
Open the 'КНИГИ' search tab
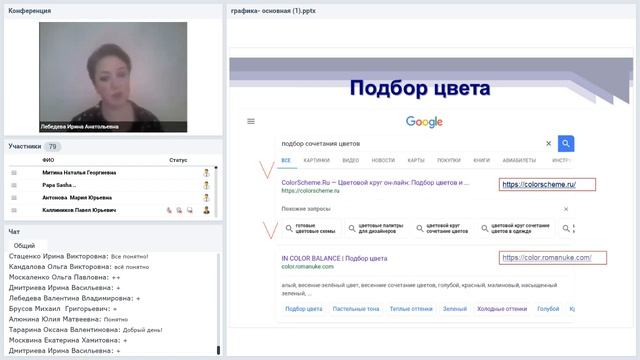[x=482, y=160]
